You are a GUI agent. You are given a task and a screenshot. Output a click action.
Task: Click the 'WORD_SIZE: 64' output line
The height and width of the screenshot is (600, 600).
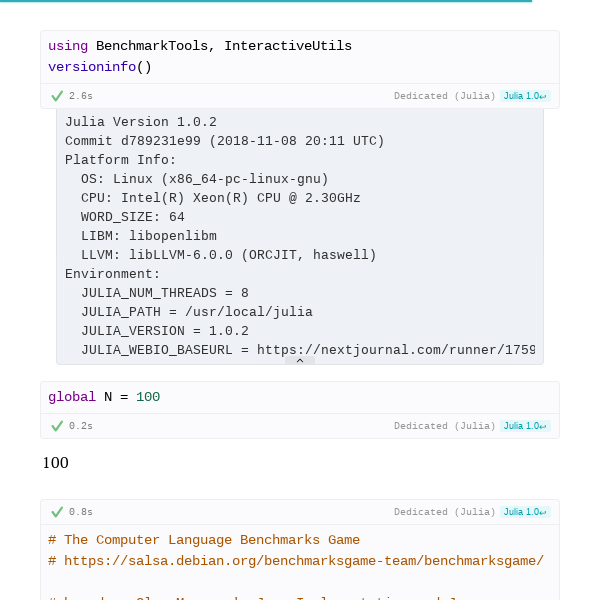point(133,217)
